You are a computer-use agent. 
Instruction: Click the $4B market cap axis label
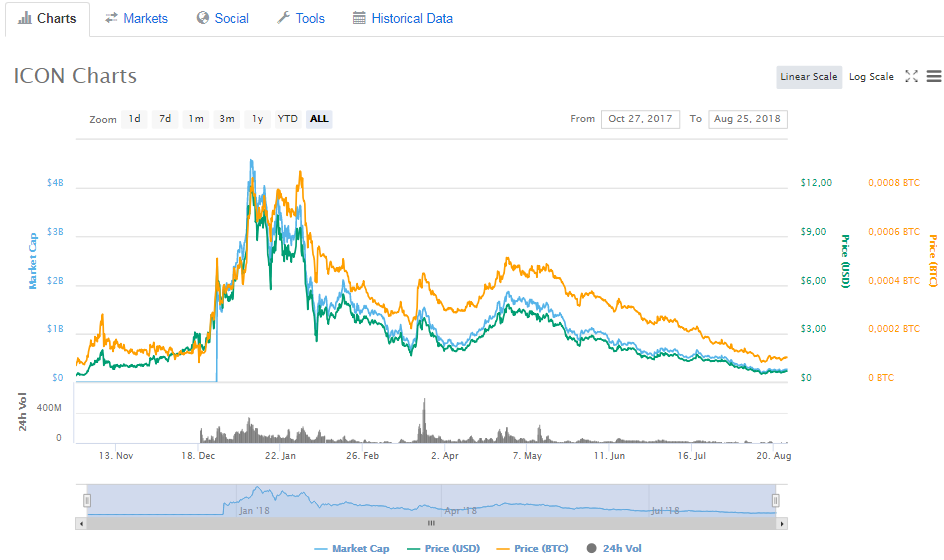pos(55,182)
